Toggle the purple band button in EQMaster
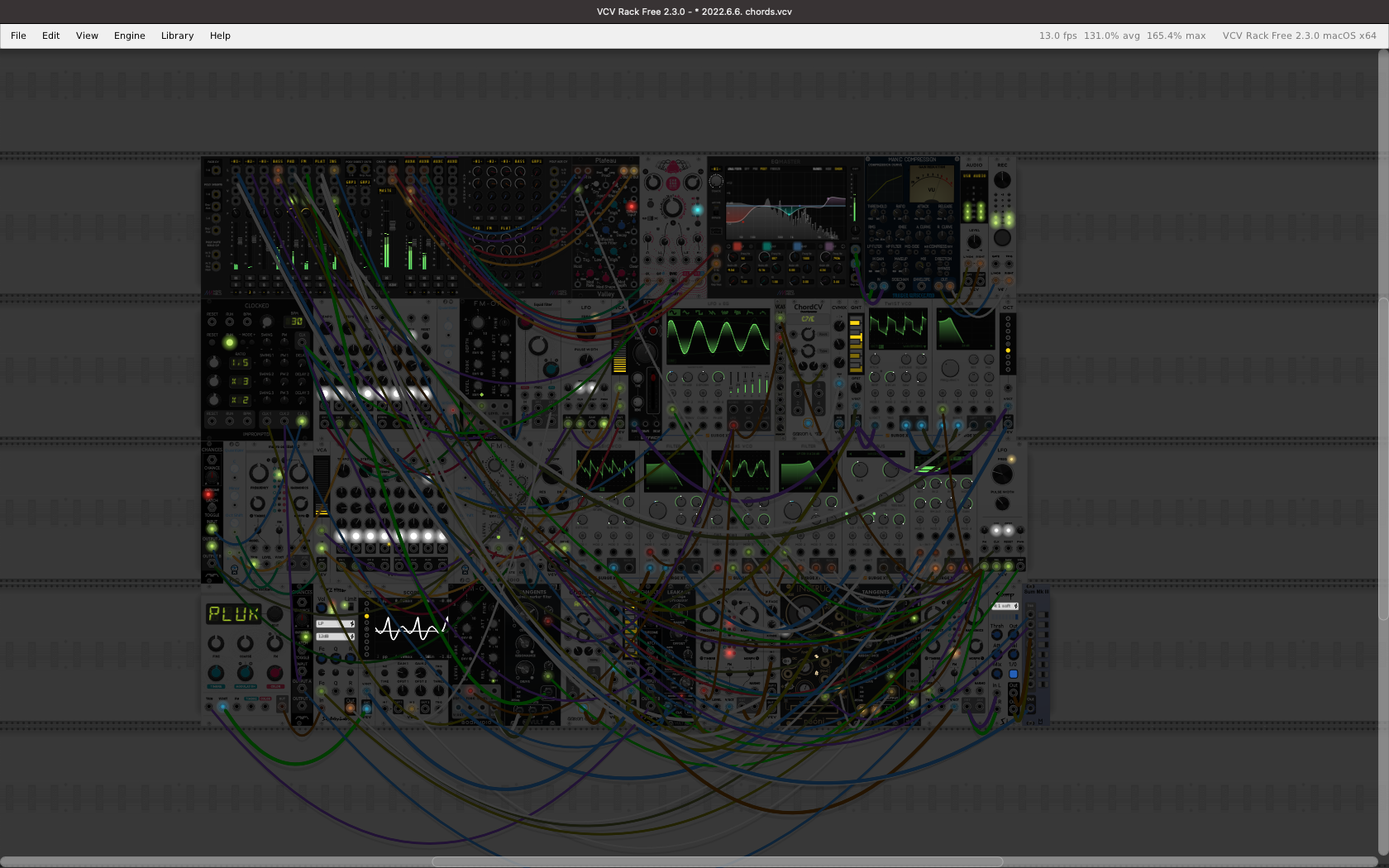The image size is (1389, 868). (829, 246)
